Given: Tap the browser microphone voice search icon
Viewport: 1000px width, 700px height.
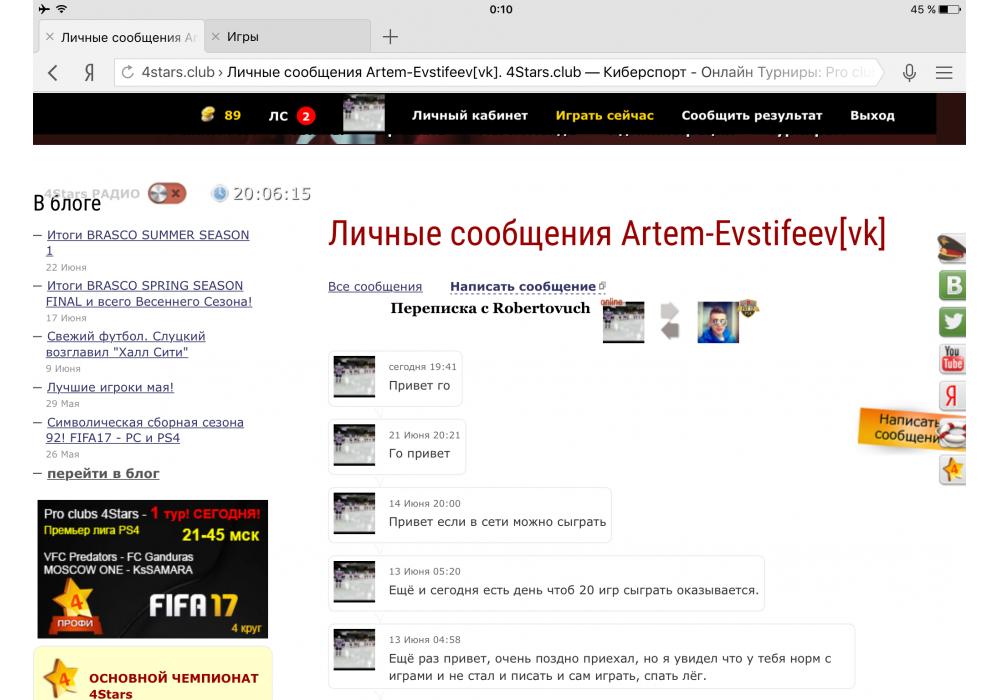Looking at the screenshot, I should 909,72.
